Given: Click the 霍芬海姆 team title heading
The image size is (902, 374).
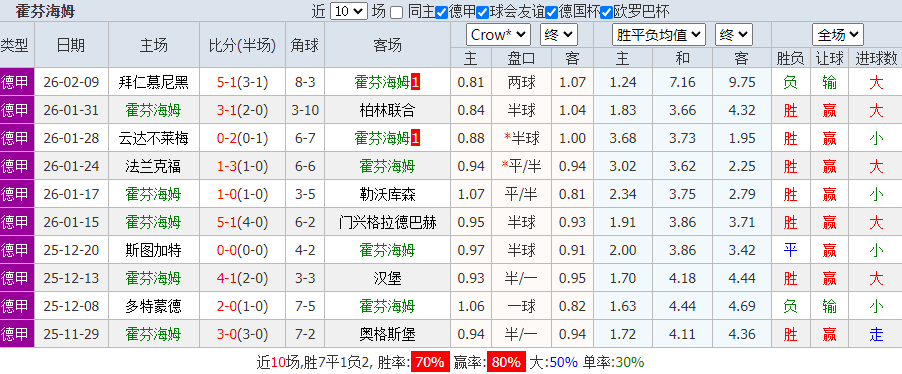Looking at the screenshot, I should [45, 12].
